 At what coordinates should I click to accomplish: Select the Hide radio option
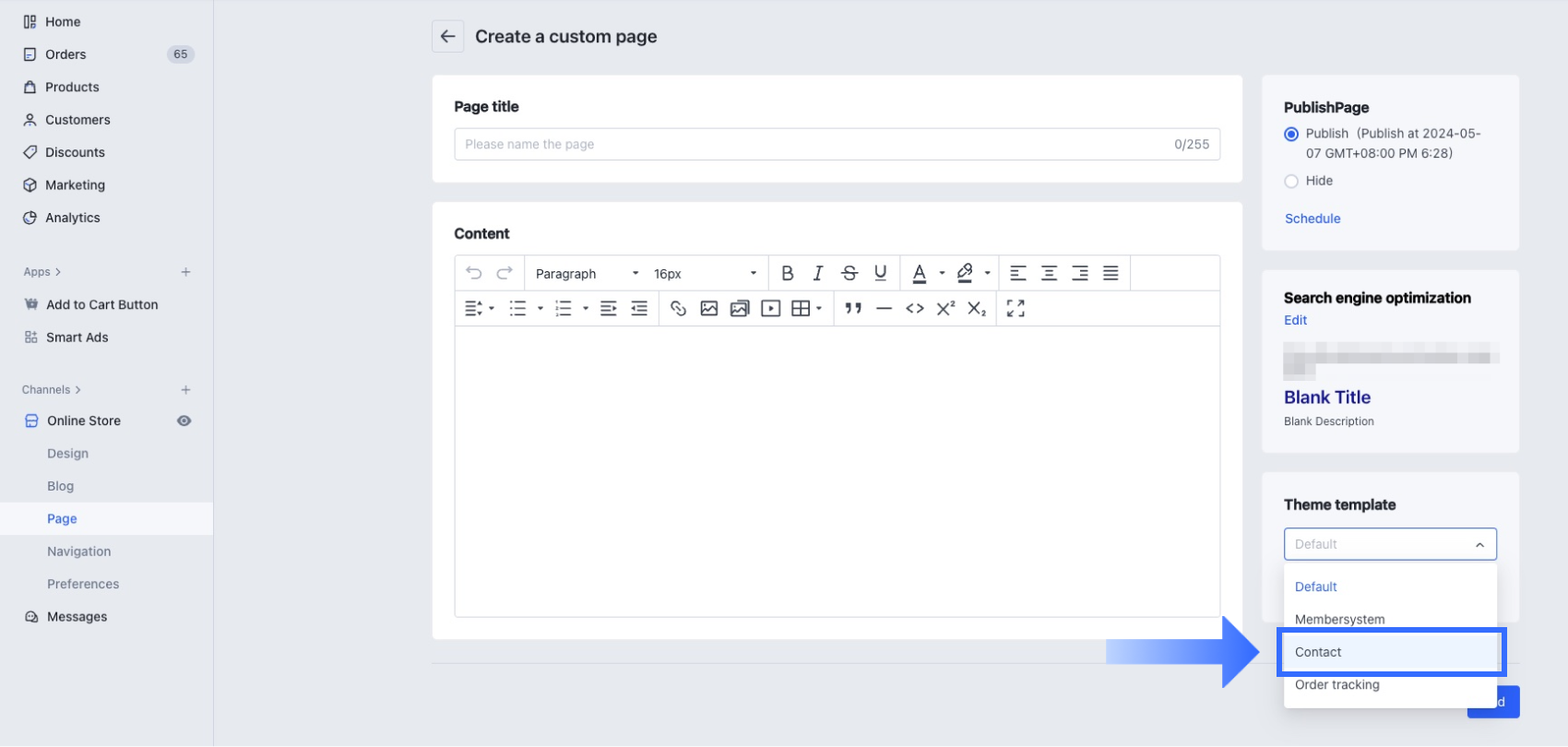1291,182
